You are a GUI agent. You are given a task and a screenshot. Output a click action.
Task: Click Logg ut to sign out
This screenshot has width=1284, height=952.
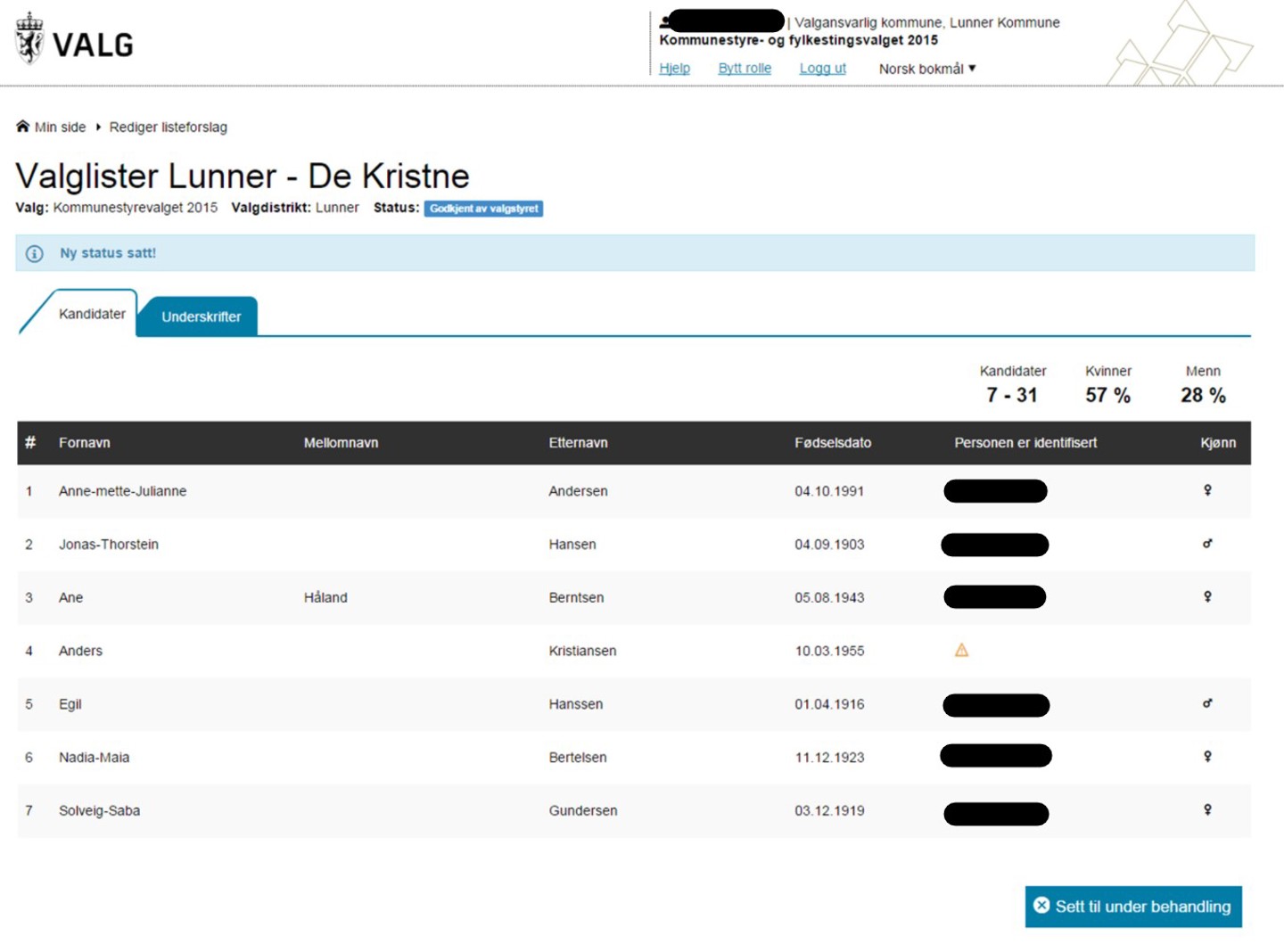[x=822, y=69]
